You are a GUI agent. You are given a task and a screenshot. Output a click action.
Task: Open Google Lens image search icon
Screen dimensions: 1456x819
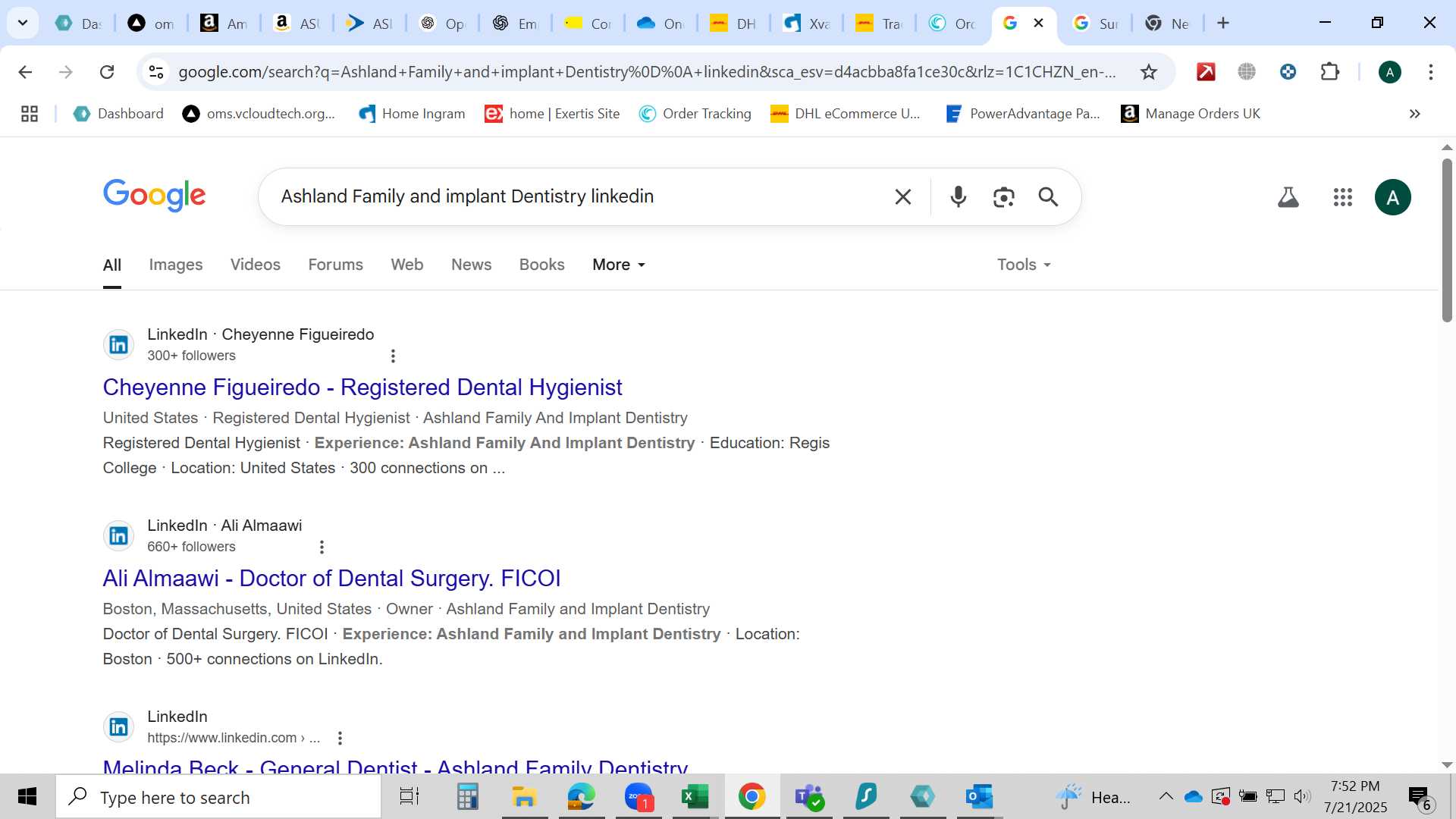click(1003, 197)
